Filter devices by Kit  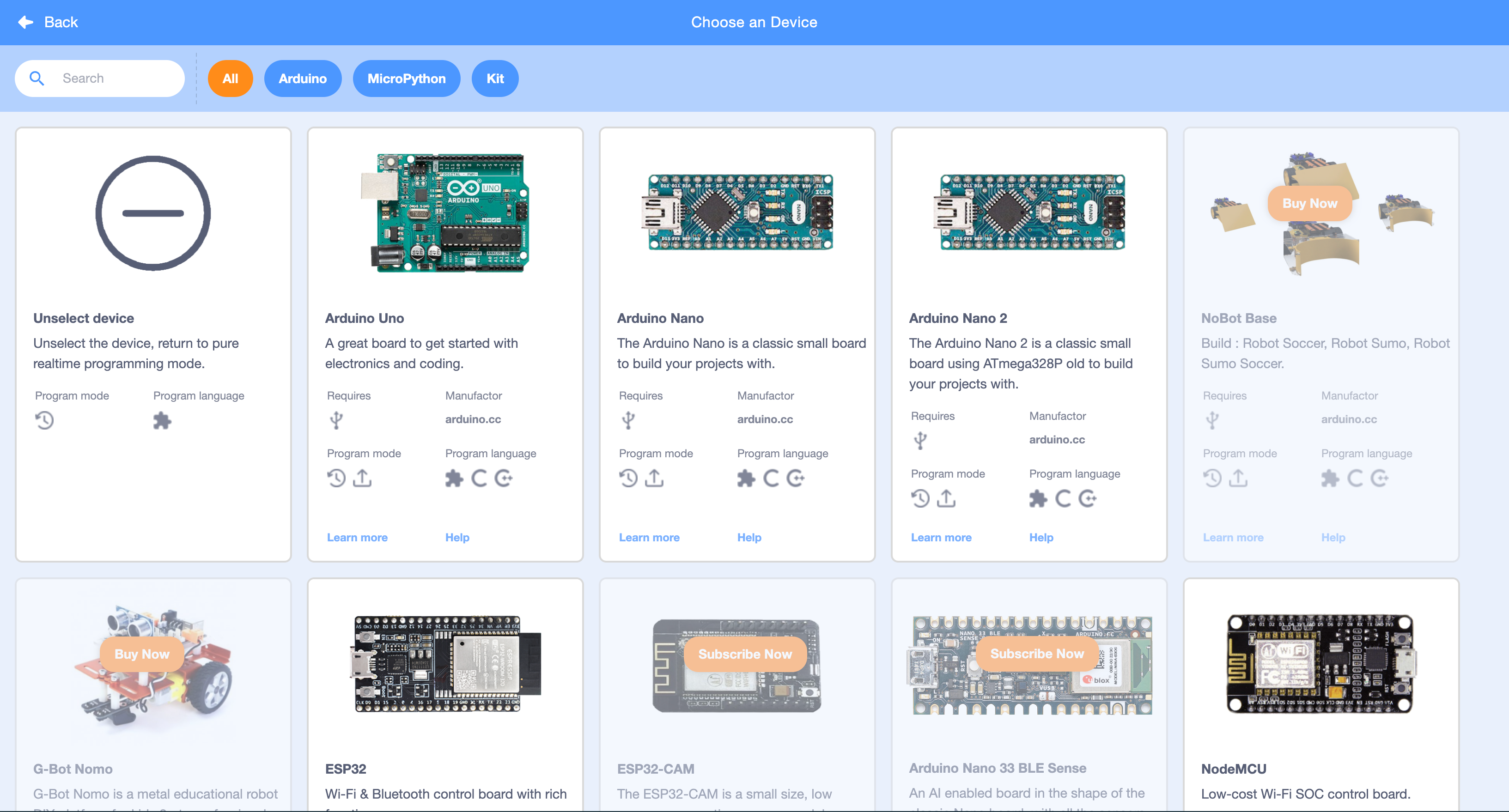tap(495, 79)
